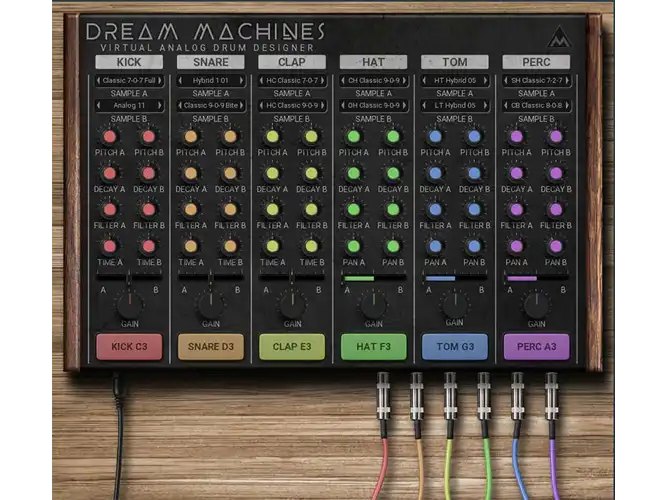This screenshot has height=500, width=667.
Task: Click the KICK A/B crossfade slider
Action: 129,277
